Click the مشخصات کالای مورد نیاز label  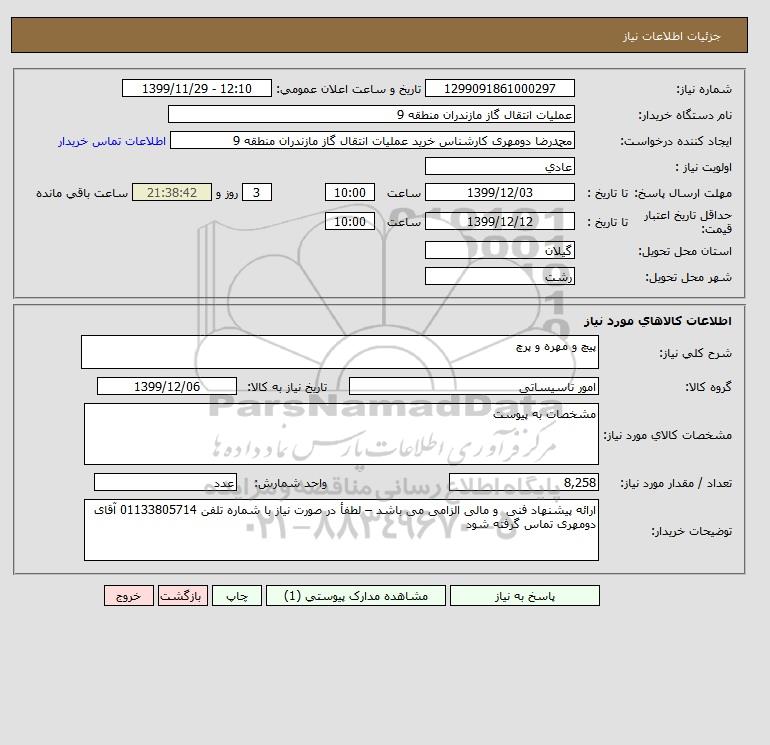667,435
